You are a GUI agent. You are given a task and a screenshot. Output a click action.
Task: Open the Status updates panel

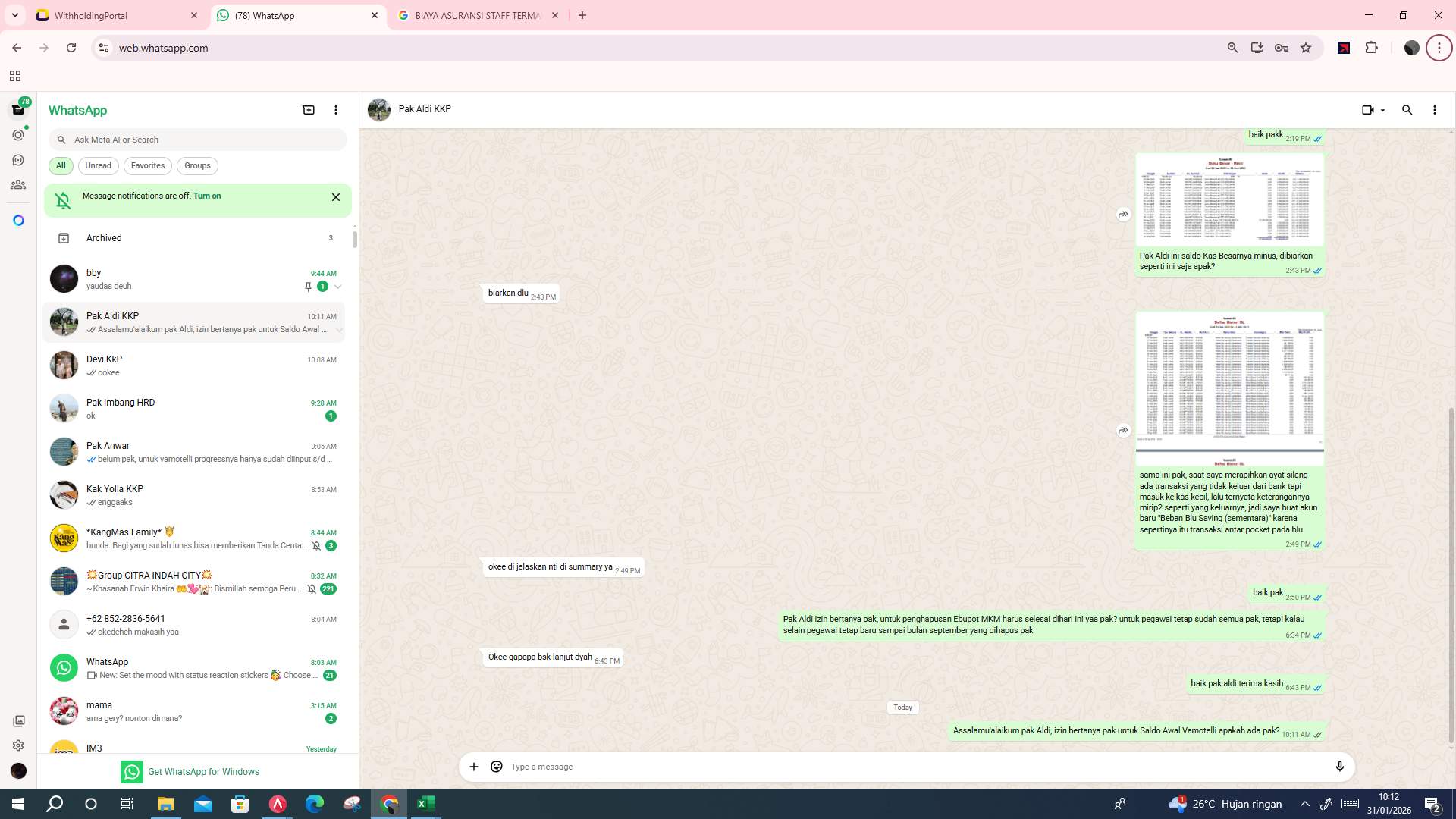[18, 134]
